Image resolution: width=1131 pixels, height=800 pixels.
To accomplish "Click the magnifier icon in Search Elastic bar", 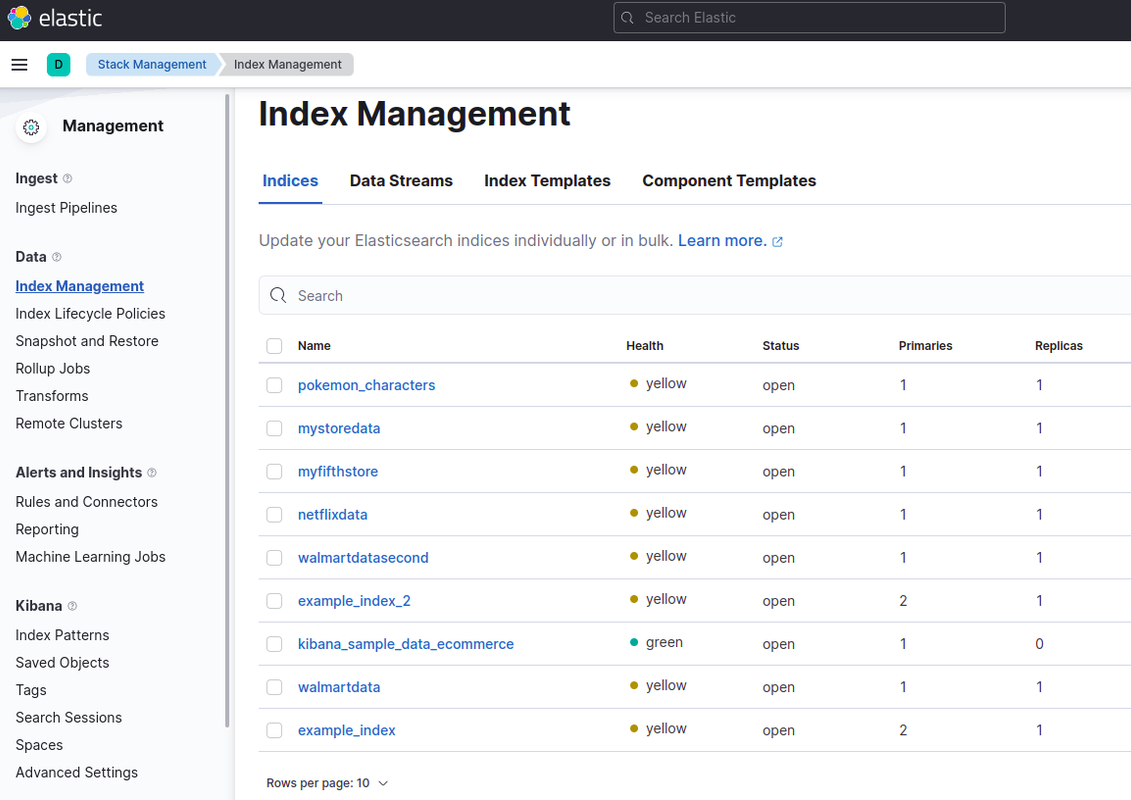I will [x=628, y=17].
